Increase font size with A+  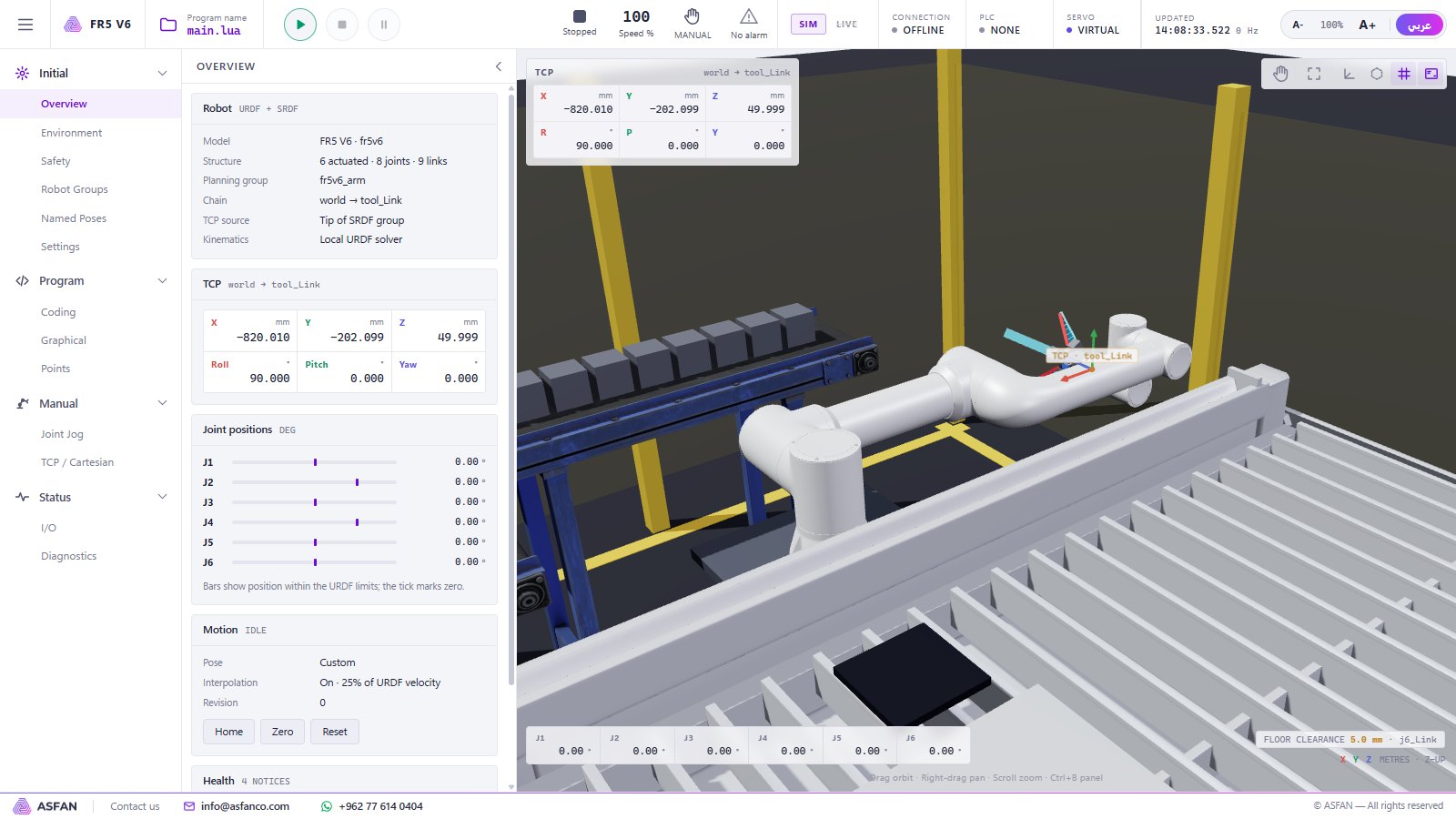pyautogui.click(x=1367, y=25)
